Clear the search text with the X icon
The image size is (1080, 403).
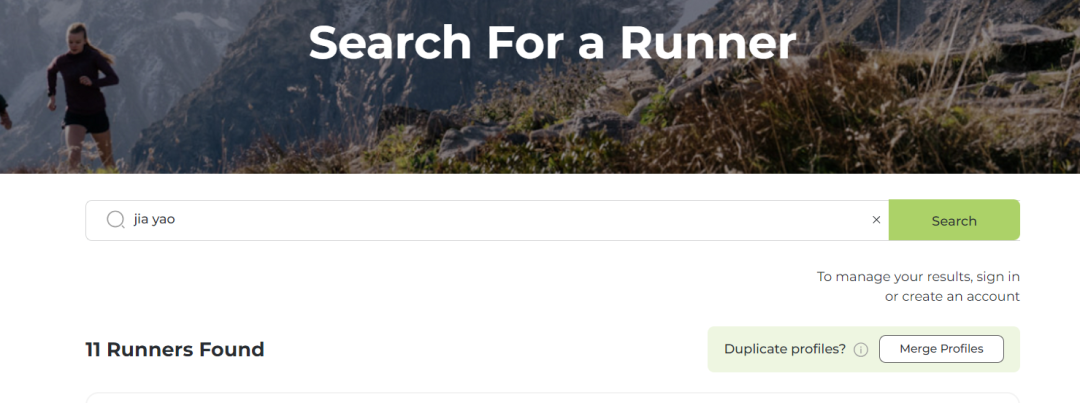(876, 220)
